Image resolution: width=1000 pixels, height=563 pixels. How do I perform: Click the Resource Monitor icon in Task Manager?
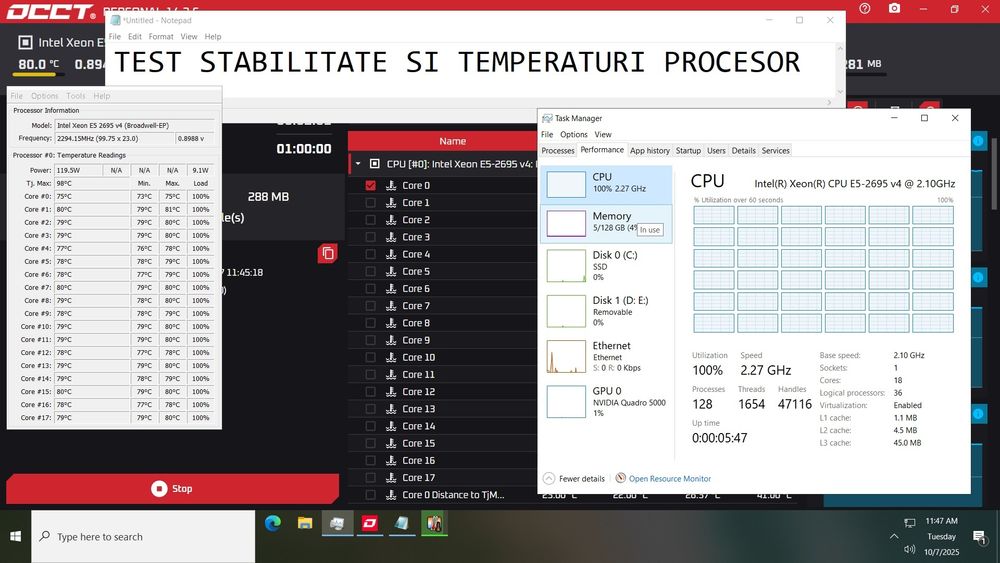point(621,478)
